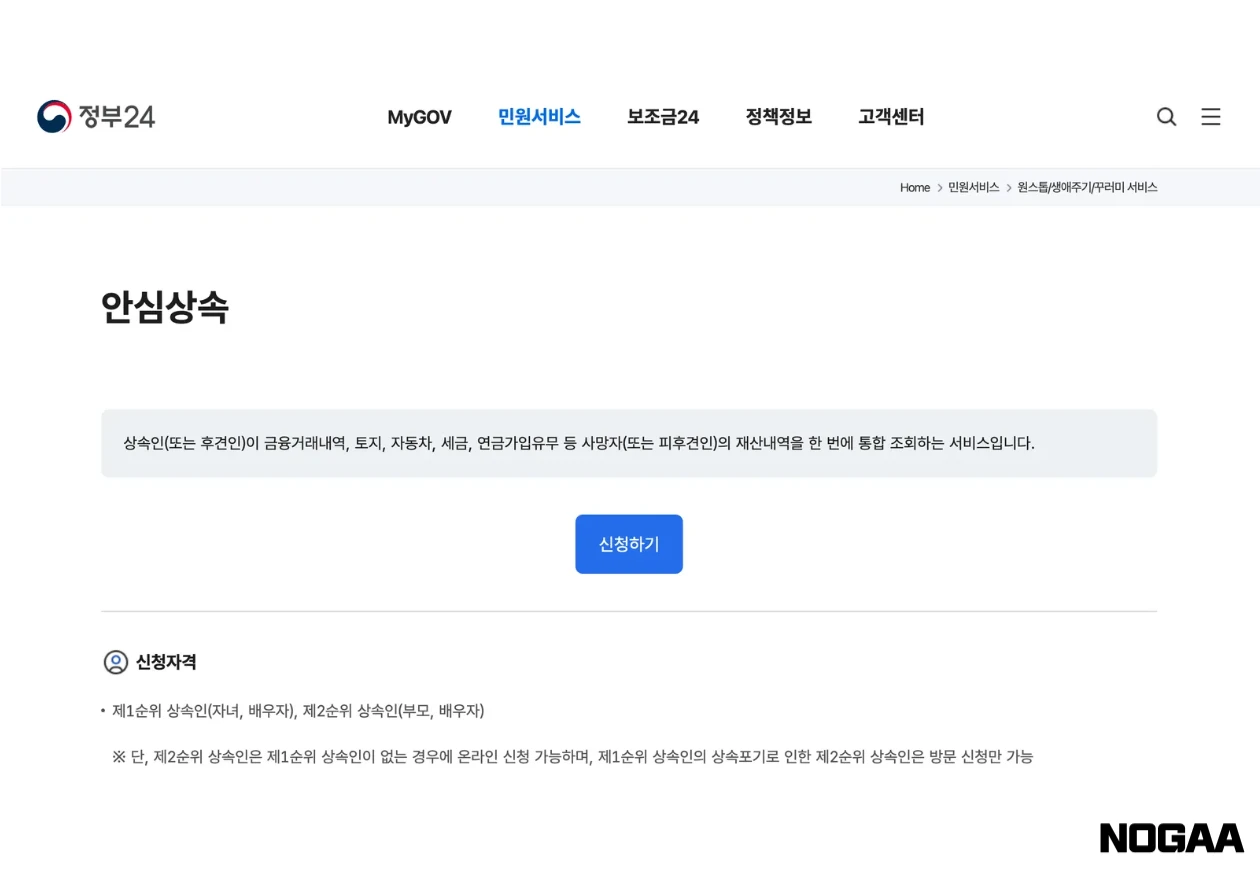Click the 안심상속 page title

(166, 308)
